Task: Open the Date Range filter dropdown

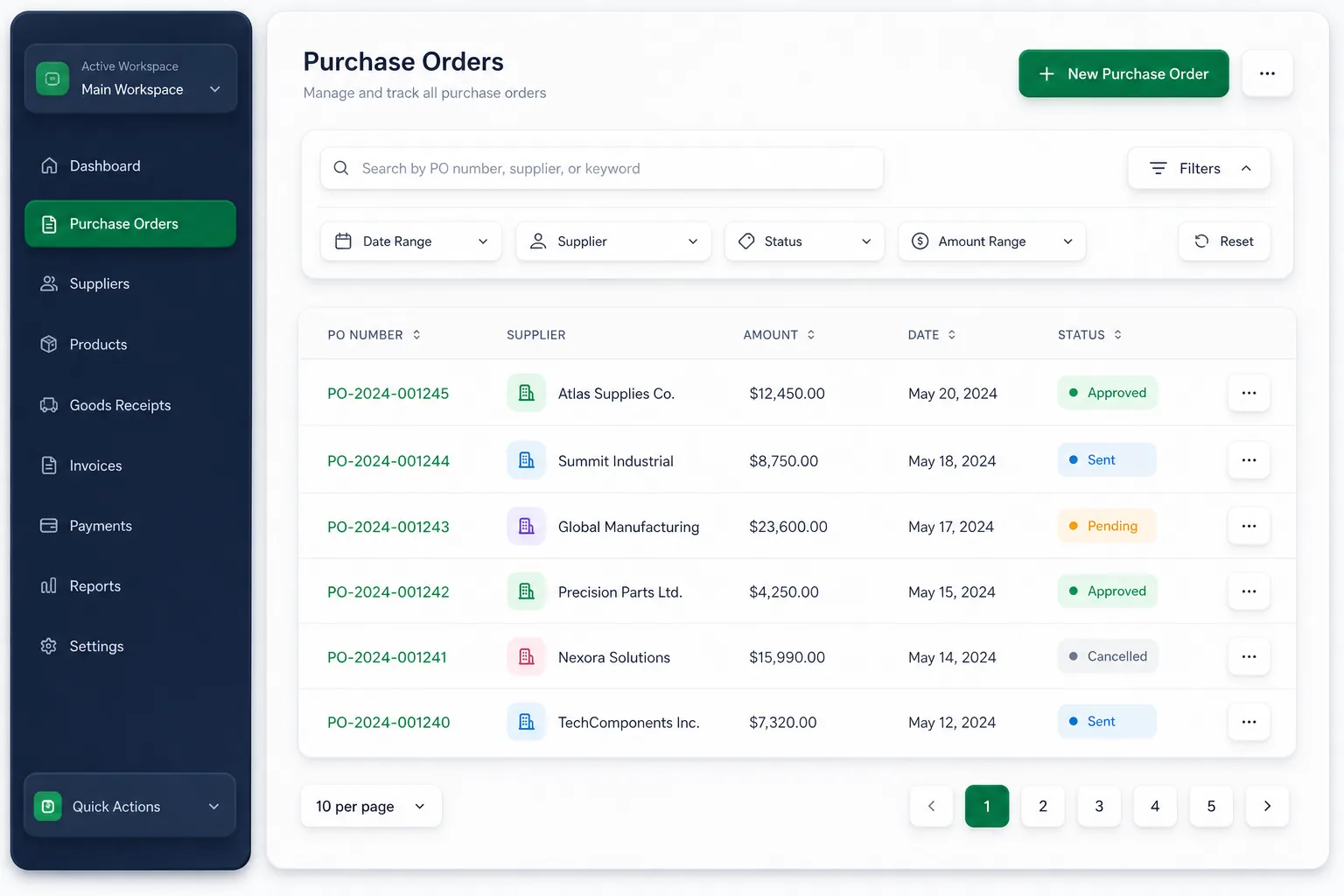Action: 411,241
